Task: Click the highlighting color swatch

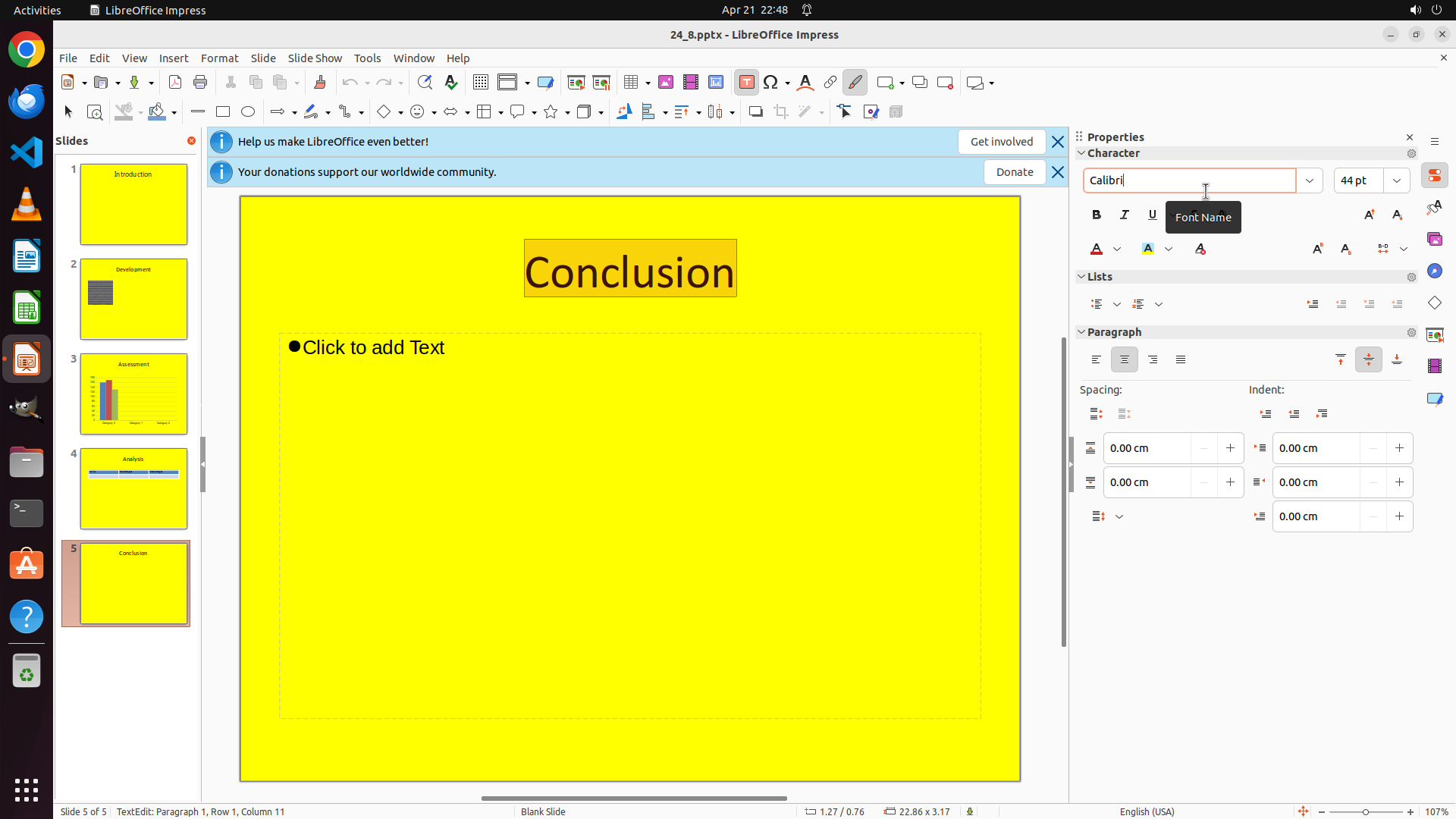Action: (1148, 249)
